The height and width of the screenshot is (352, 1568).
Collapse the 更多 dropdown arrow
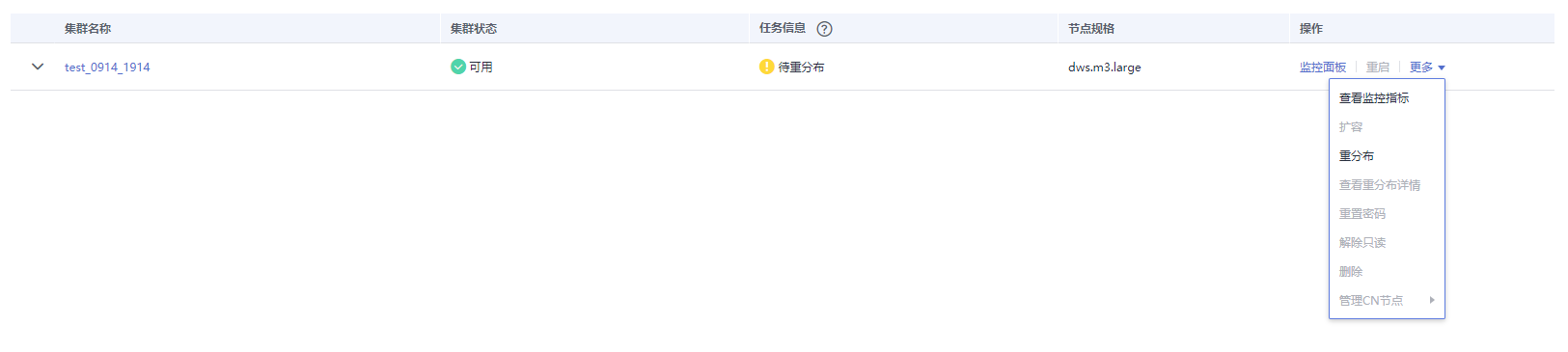click(1442, 68)
